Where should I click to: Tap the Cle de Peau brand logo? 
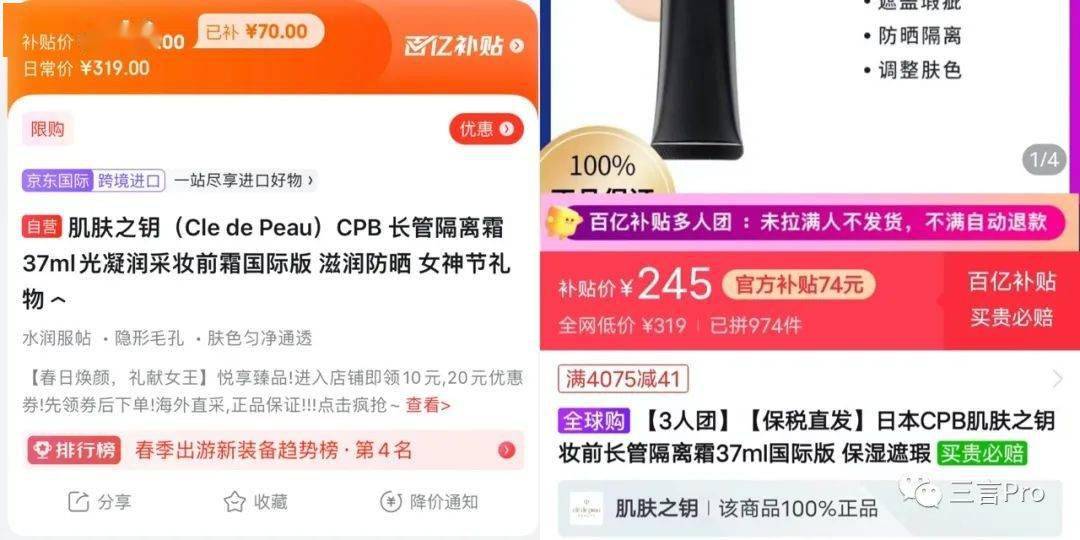586,509
